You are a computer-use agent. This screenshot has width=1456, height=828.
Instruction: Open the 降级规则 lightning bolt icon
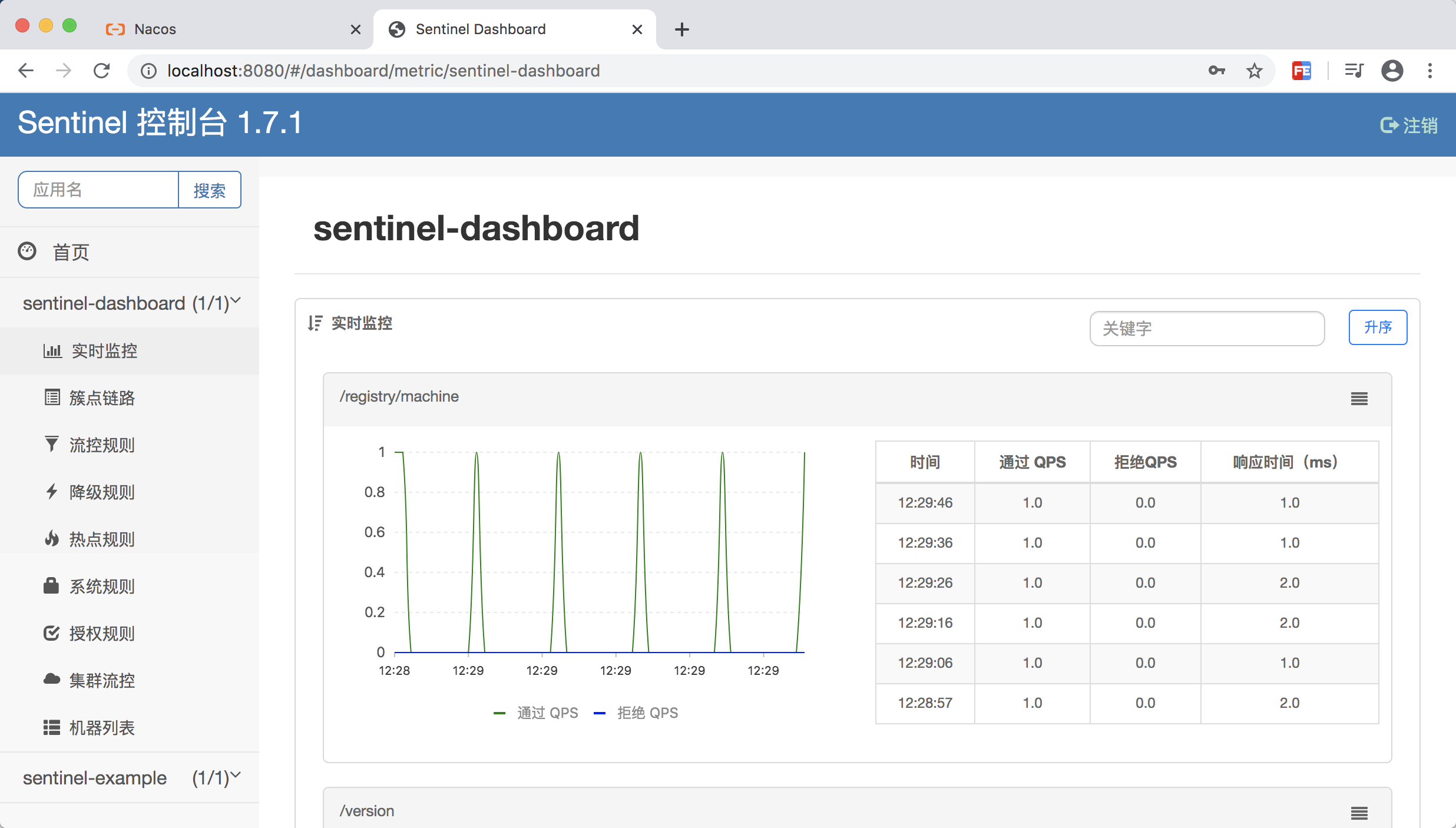(x=52, y=491)
